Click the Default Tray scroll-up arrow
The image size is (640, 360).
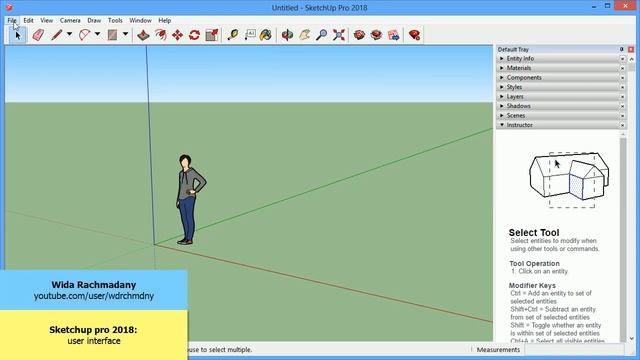[x=632, y=59]
